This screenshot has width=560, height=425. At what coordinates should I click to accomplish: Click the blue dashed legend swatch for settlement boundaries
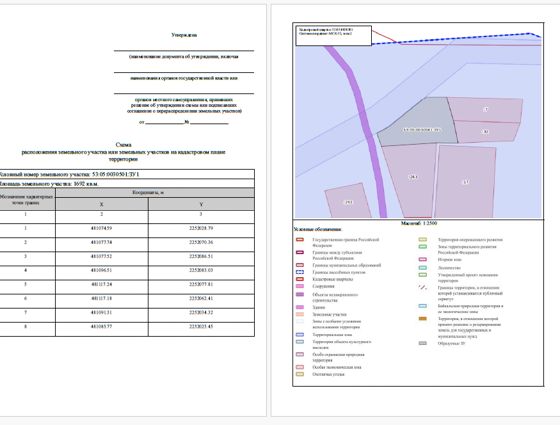300,272
